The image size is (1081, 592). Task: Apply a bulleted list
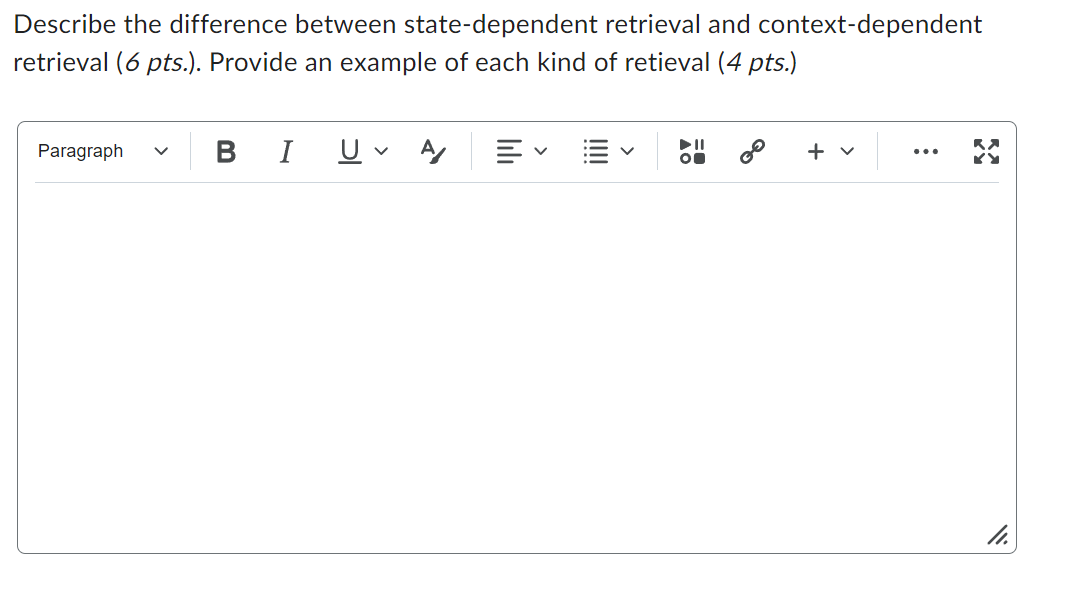click(597, 151)
